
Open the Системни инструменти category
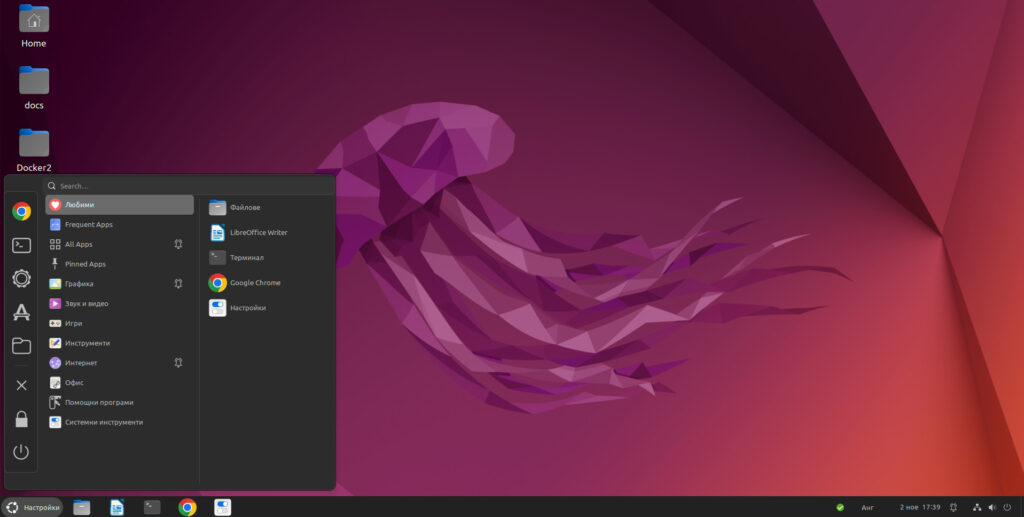tap(120, 422)
